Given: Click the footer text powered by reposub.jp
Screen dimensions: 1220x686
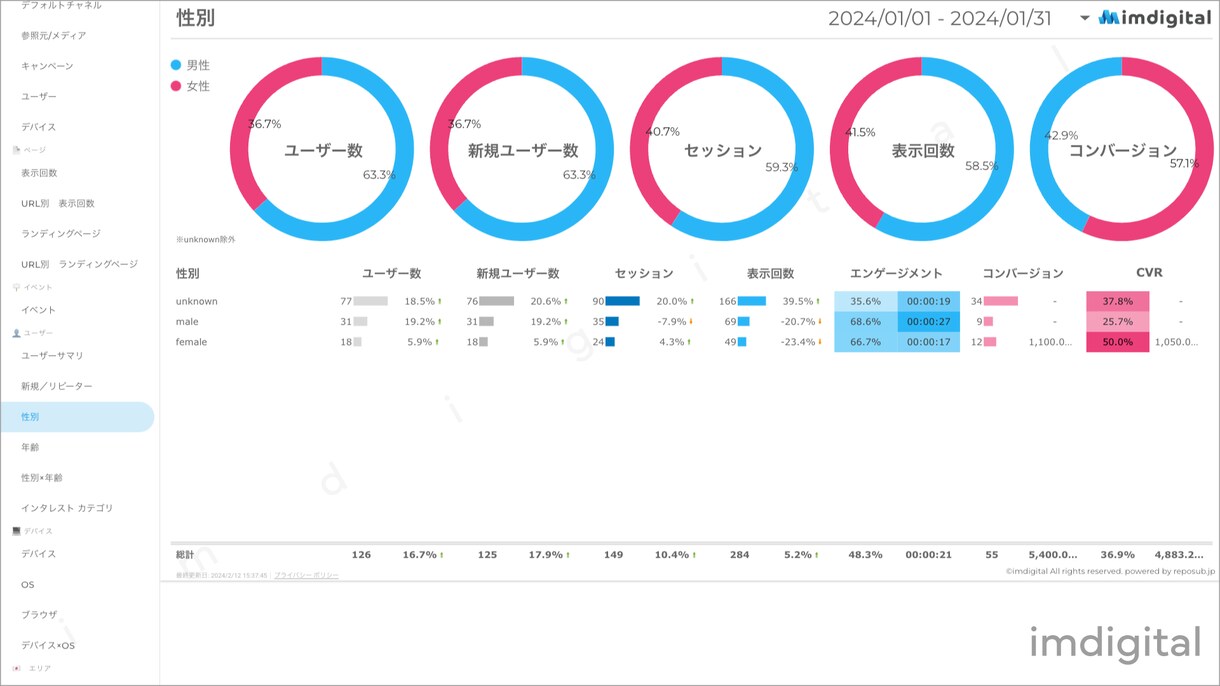Looking at the screenshot, I should tap(1169, 572).
